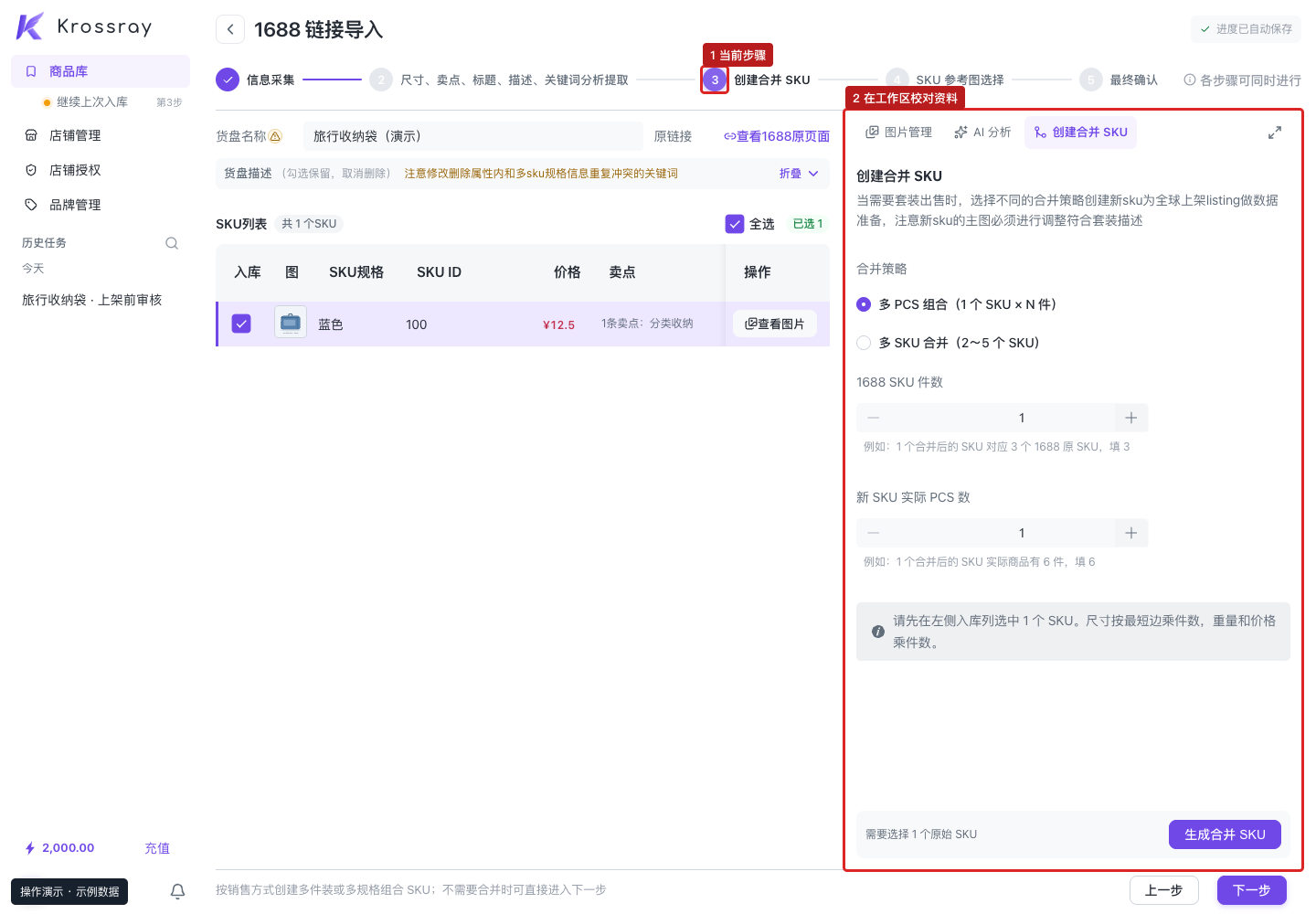
Task: Click 操作演示 · 示例数据 badge
Action: (69, 891)
